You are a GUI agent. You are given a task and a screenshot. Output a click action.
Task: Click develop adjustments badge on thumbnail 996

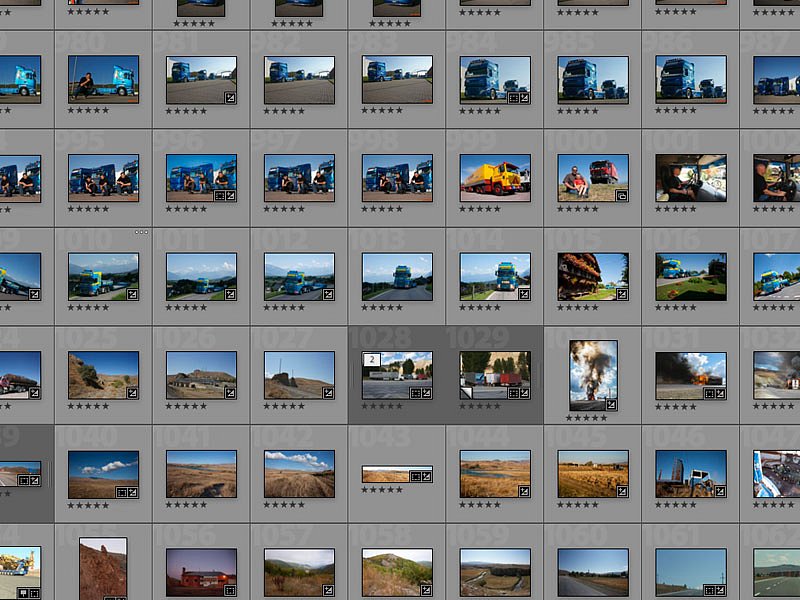tap(230, 195)
